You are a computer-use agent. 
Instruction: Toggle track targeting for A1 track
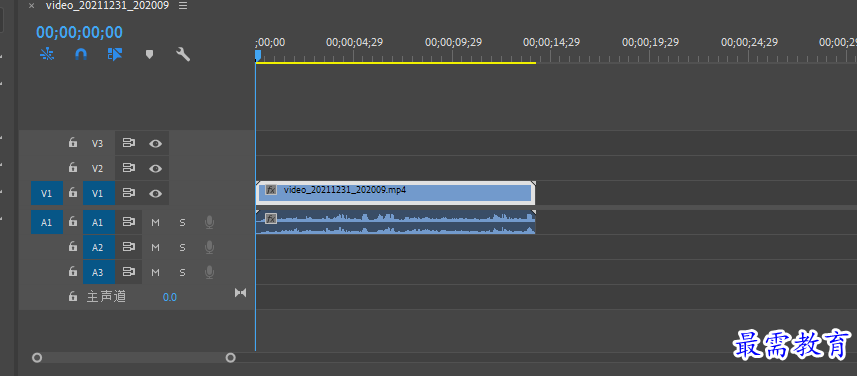tap(99, 222)
